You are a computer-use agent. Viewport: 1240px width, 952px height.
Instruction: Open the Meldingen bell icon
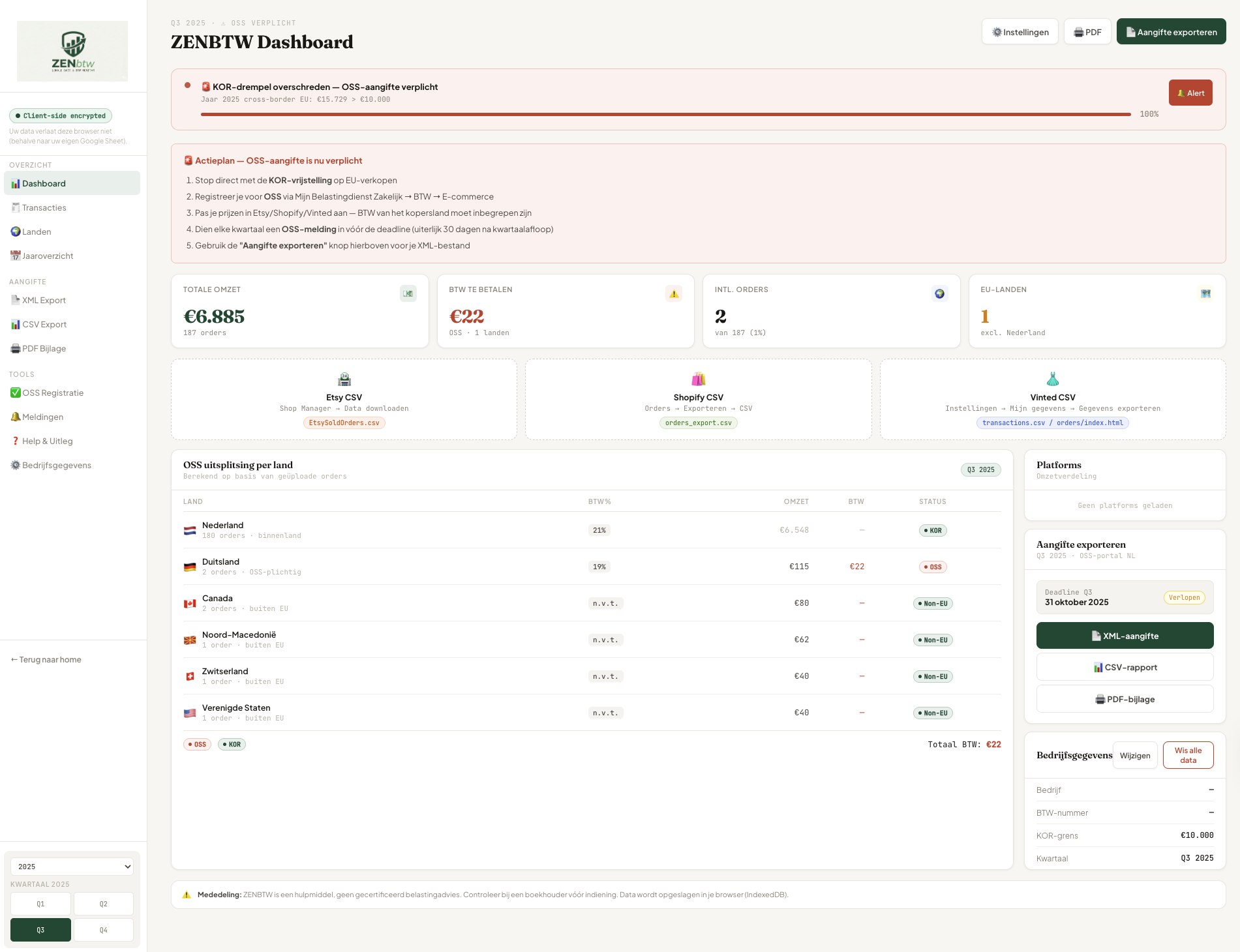pos(14,417)
